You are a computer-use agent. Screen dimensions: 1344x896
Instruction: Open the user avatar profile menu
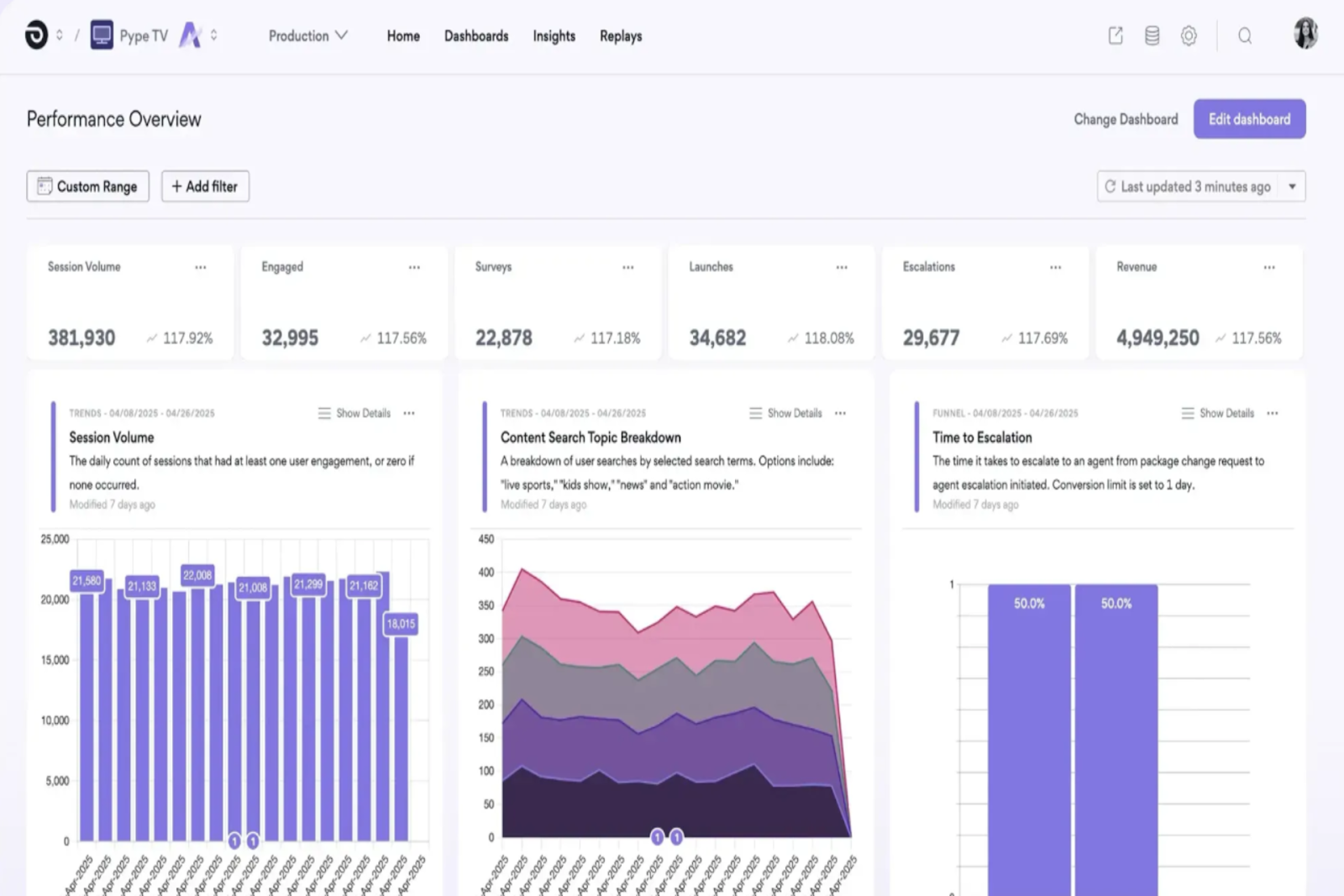[x=1305, y=34]
